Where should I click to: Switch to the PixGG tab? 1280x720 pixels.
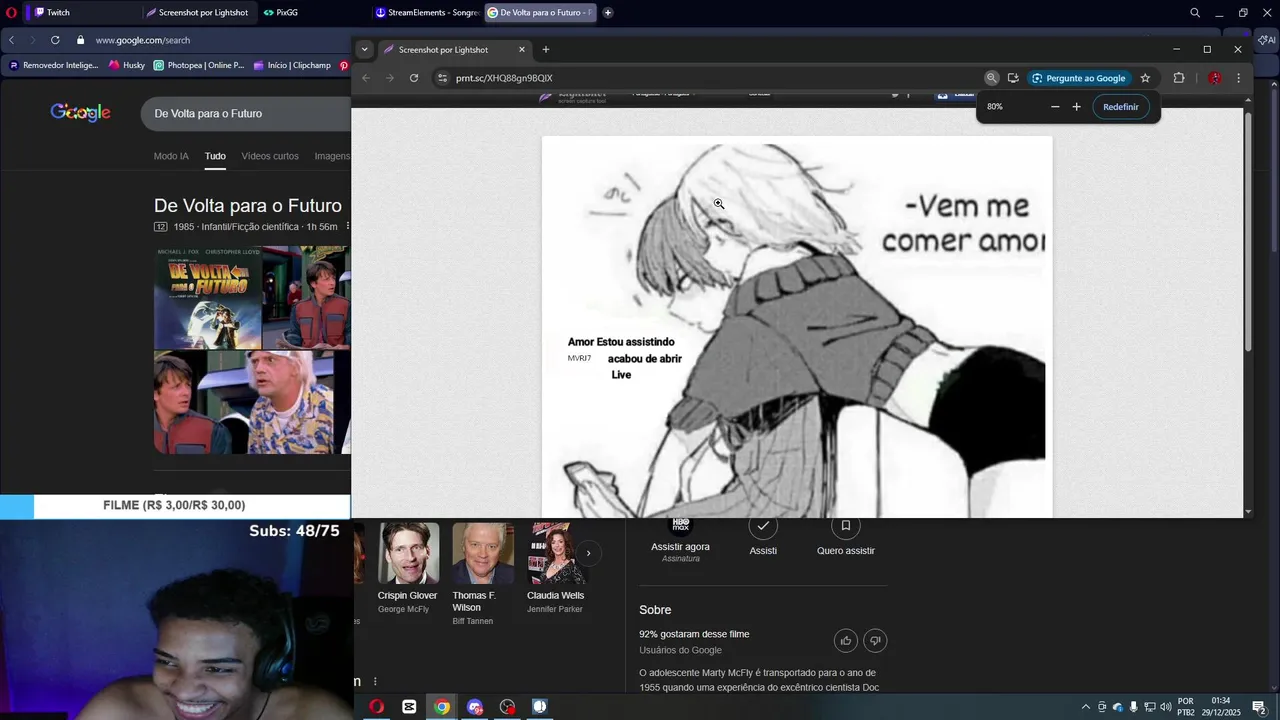coord(314,13)
